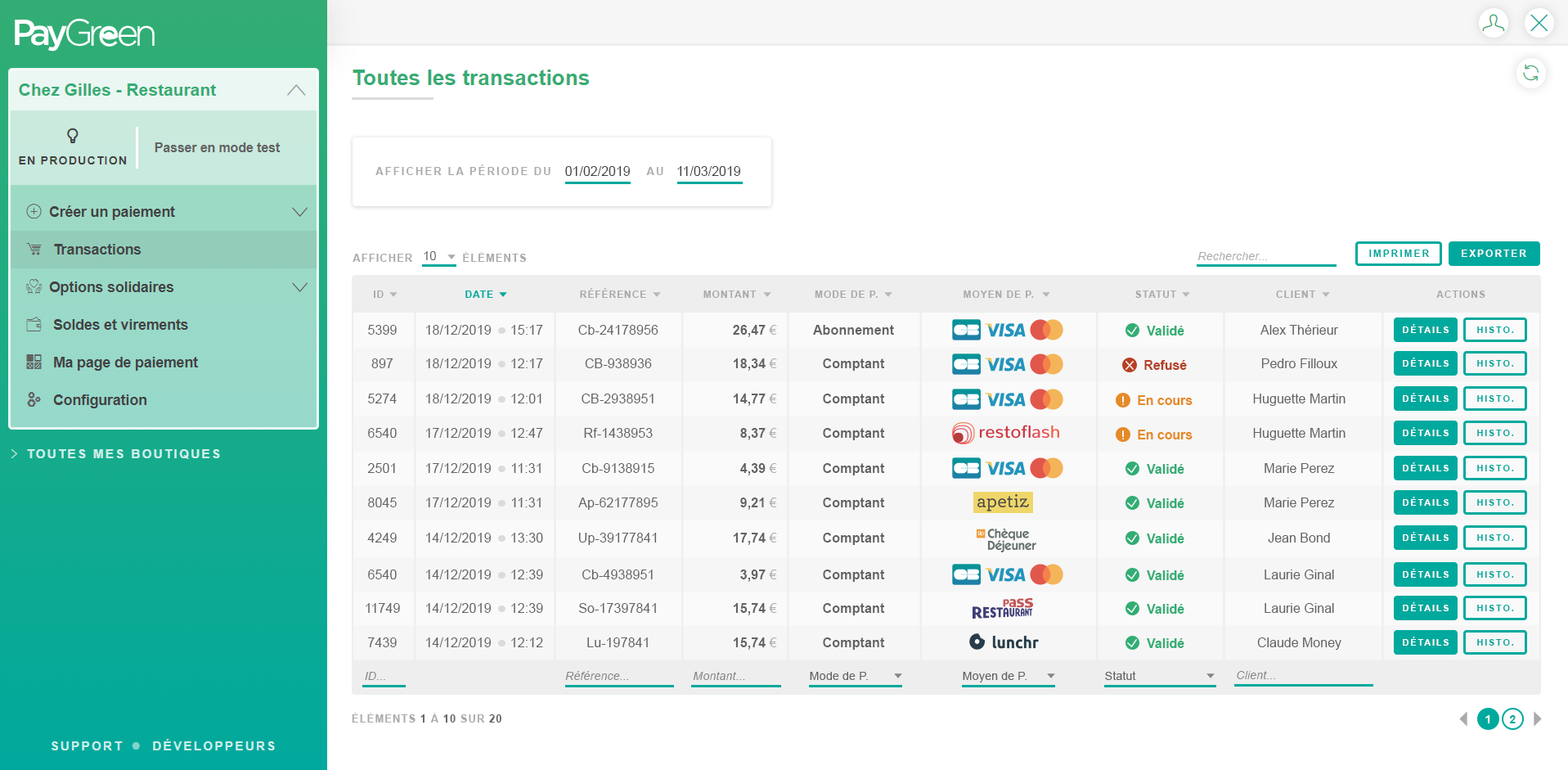Open HISTO. for Jean Bond transaction

pyautogui.click(x=1495, y=538)
